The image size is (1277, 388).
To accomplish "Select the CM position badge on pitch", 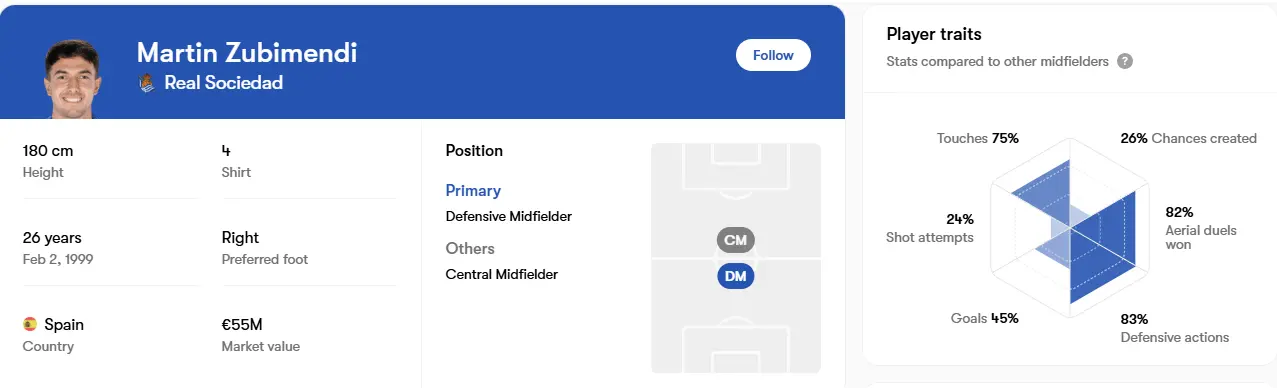I will tap(735, 240).
